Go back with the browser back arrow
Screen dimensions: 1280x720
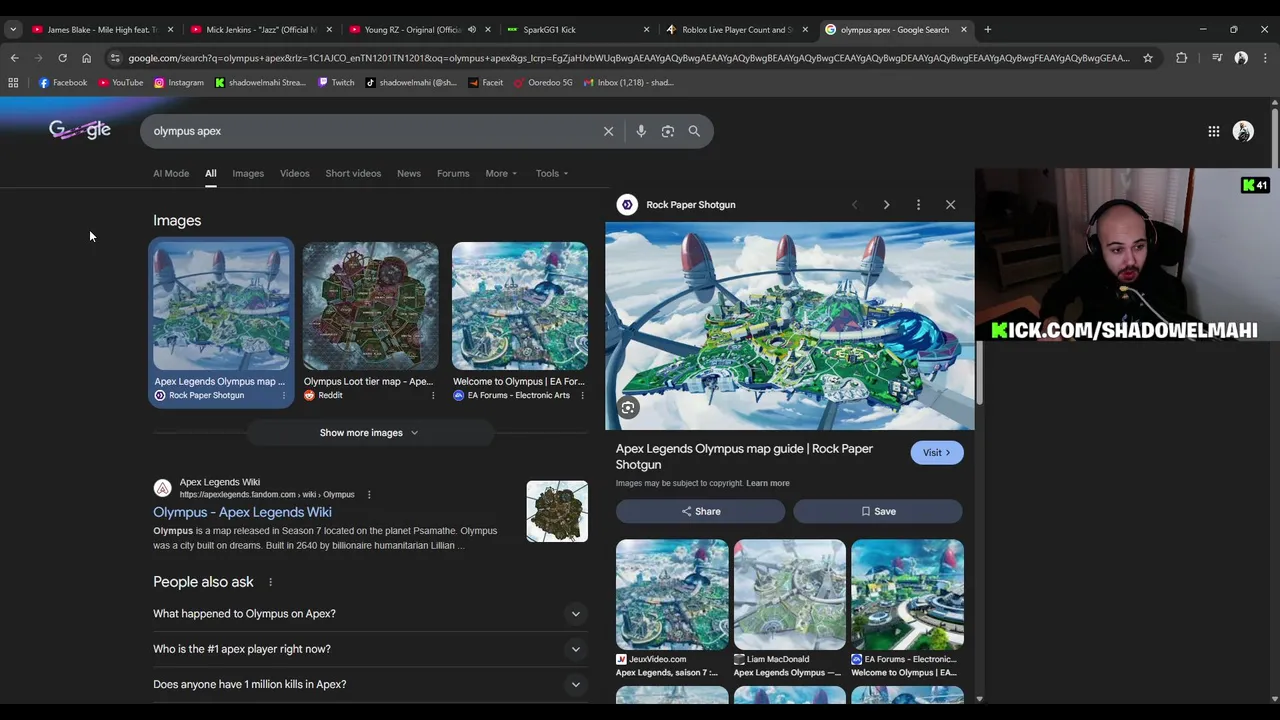tap(14, 58)
